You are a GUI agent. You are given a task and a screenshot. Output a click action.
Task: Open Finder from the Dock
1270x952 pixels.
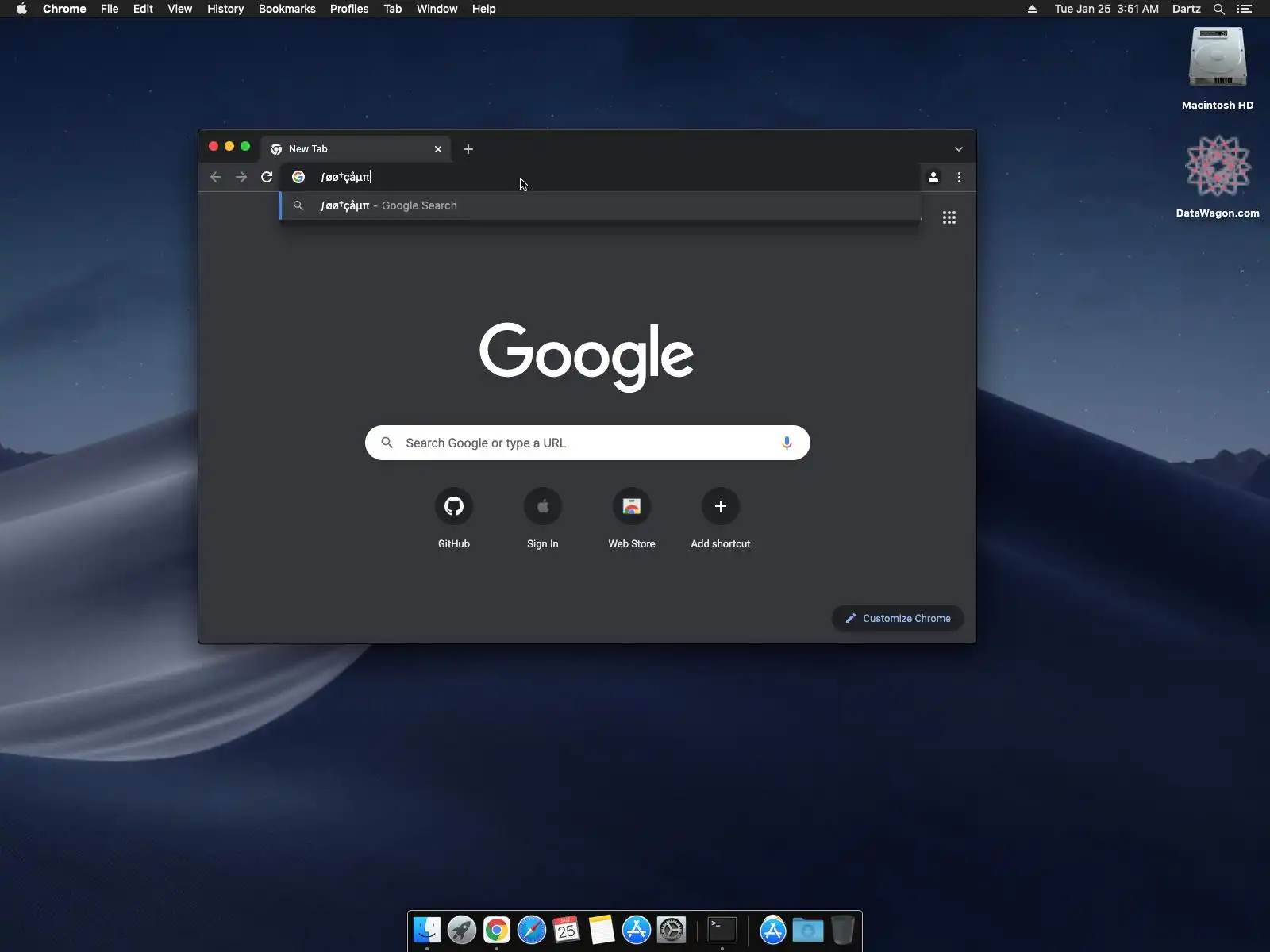[x=427, y=930]
